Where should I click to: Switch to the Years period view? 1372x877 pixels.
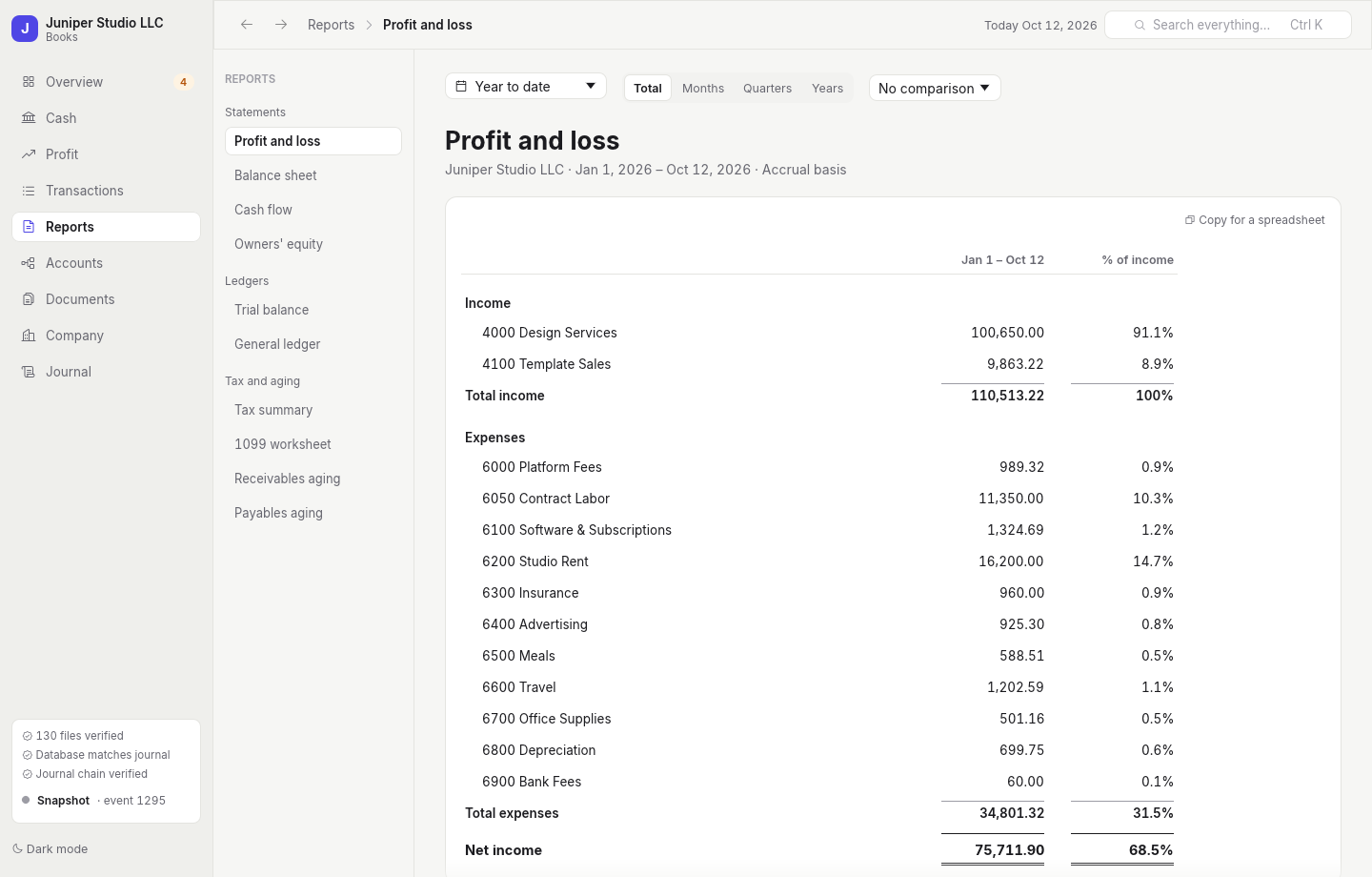coord(827,88)
